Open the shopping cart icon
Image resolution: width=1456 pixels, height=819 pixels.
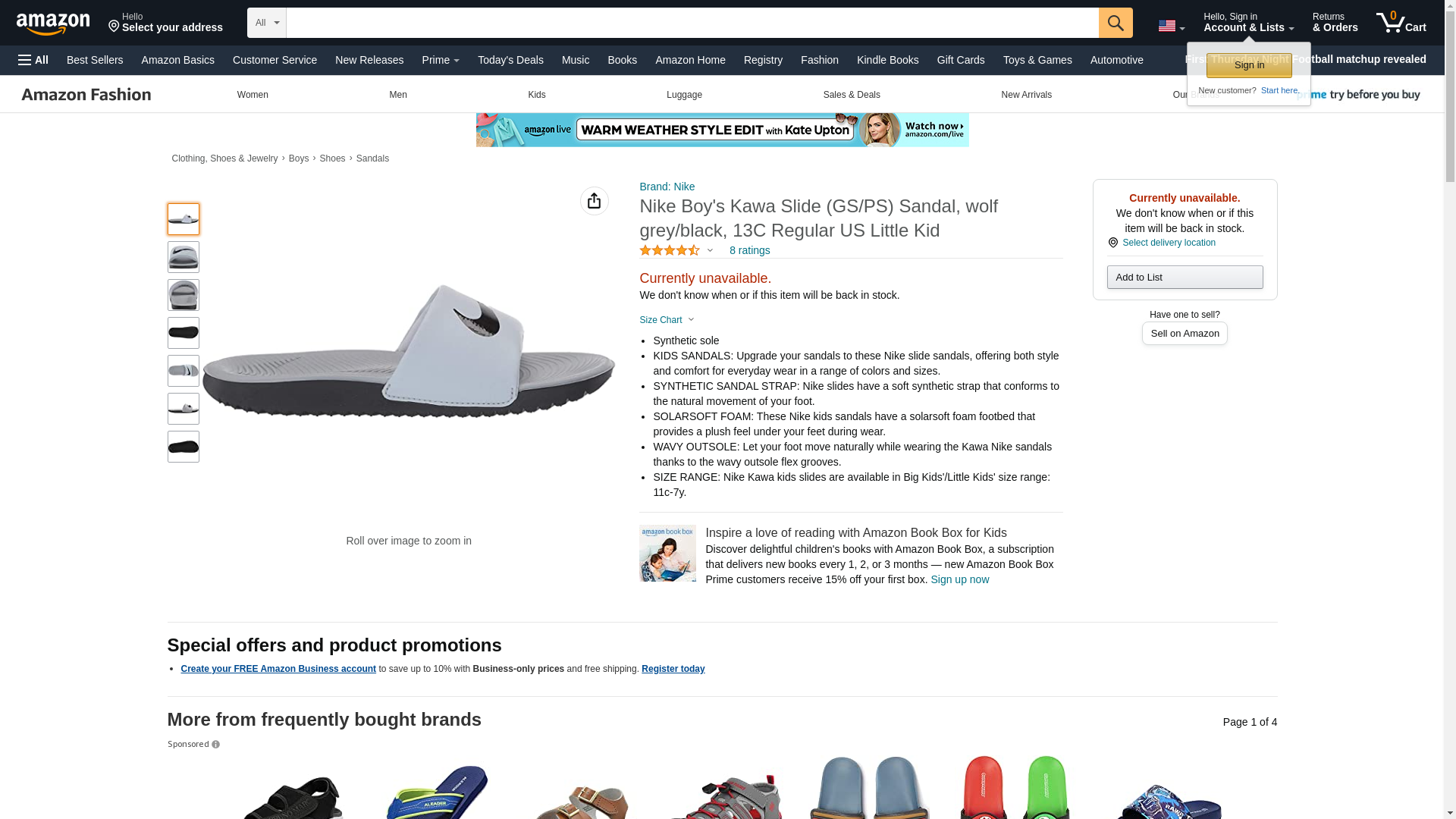(1401, 23)
